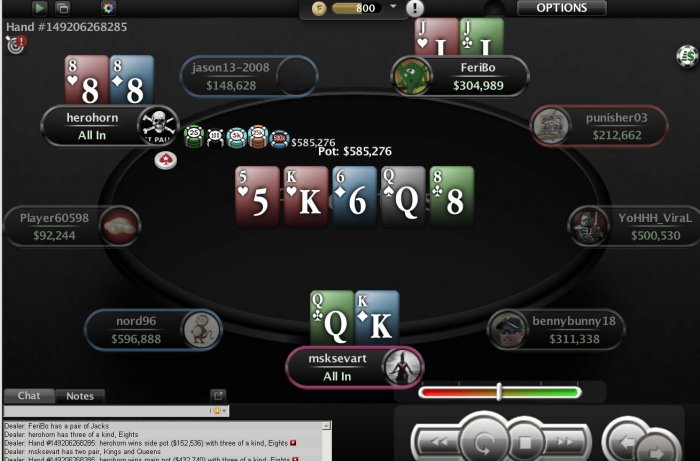Click the fast-forward button in replayer
The width and height of the screenshot is (700, 461).
(565, 442)
